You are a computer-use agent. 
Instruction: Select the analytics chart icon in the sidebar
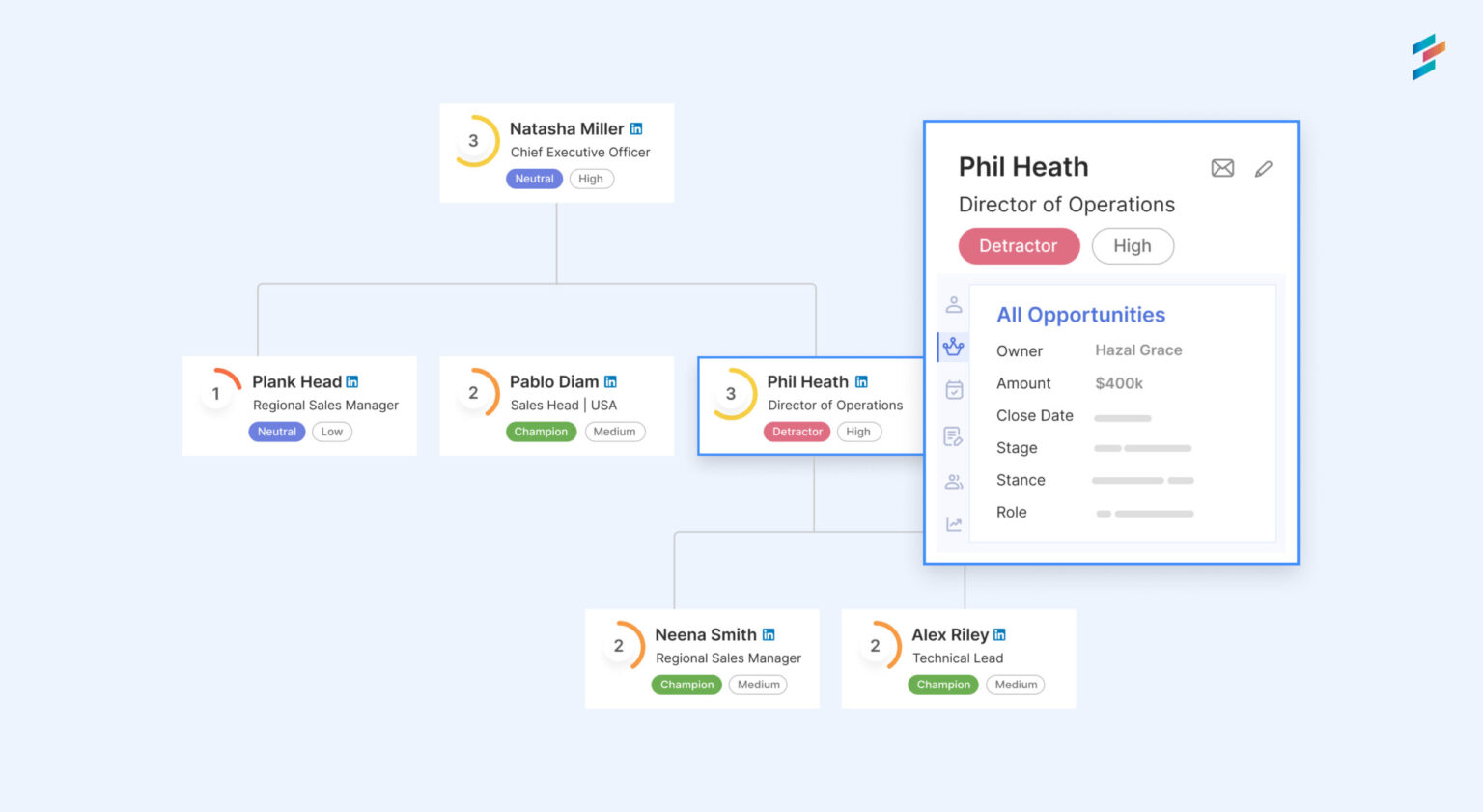954,523
